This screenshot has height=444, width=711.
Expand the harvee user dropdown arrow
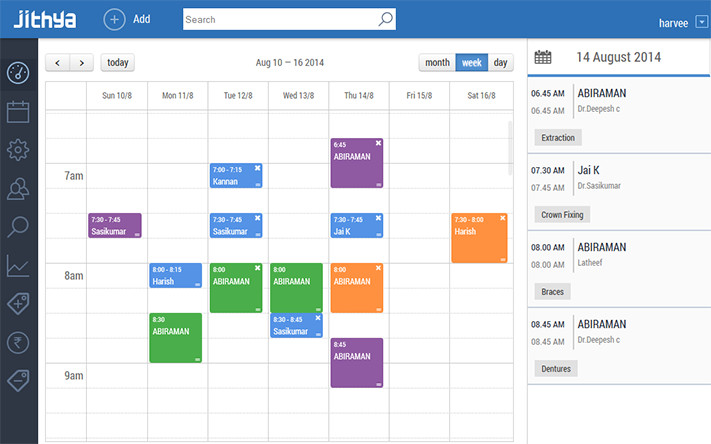(701, 22)
